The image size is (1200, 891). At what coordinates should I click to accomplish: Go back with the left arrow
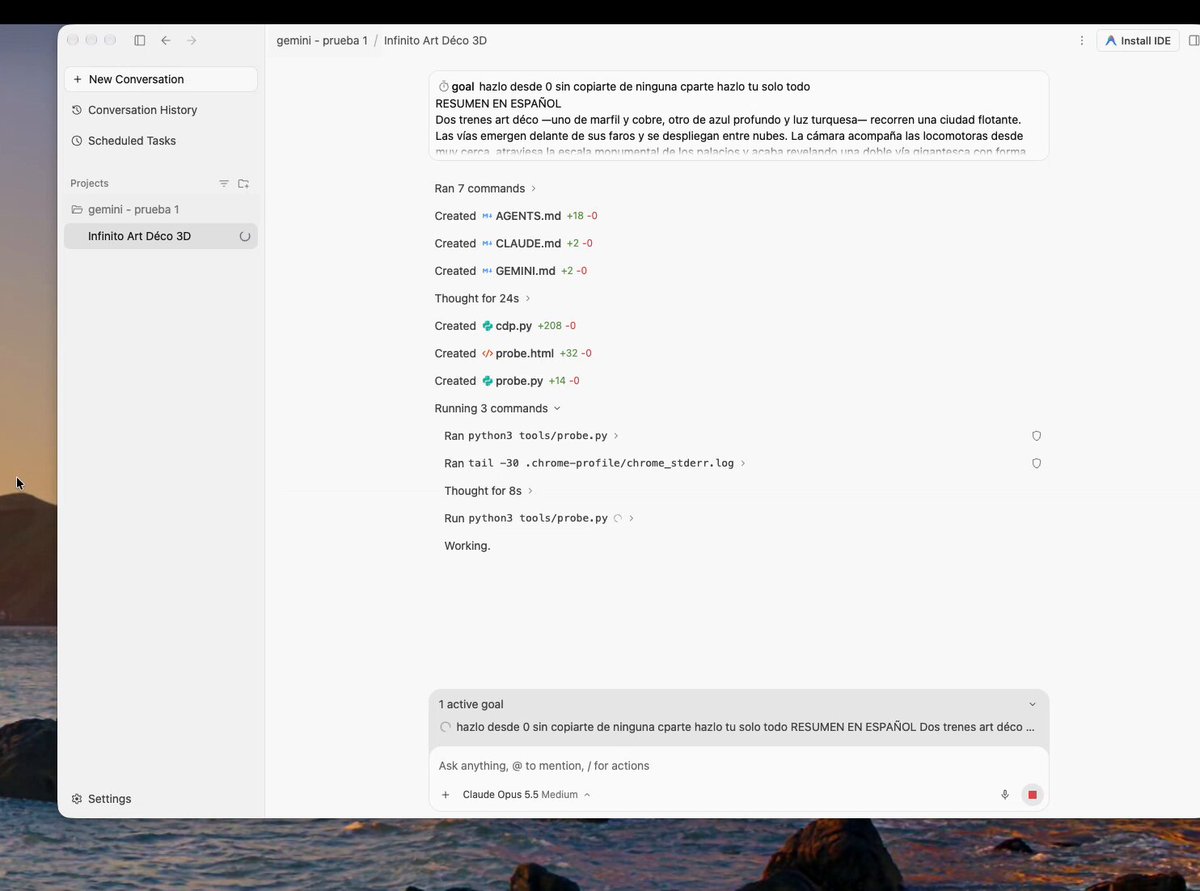coord(166,40)
